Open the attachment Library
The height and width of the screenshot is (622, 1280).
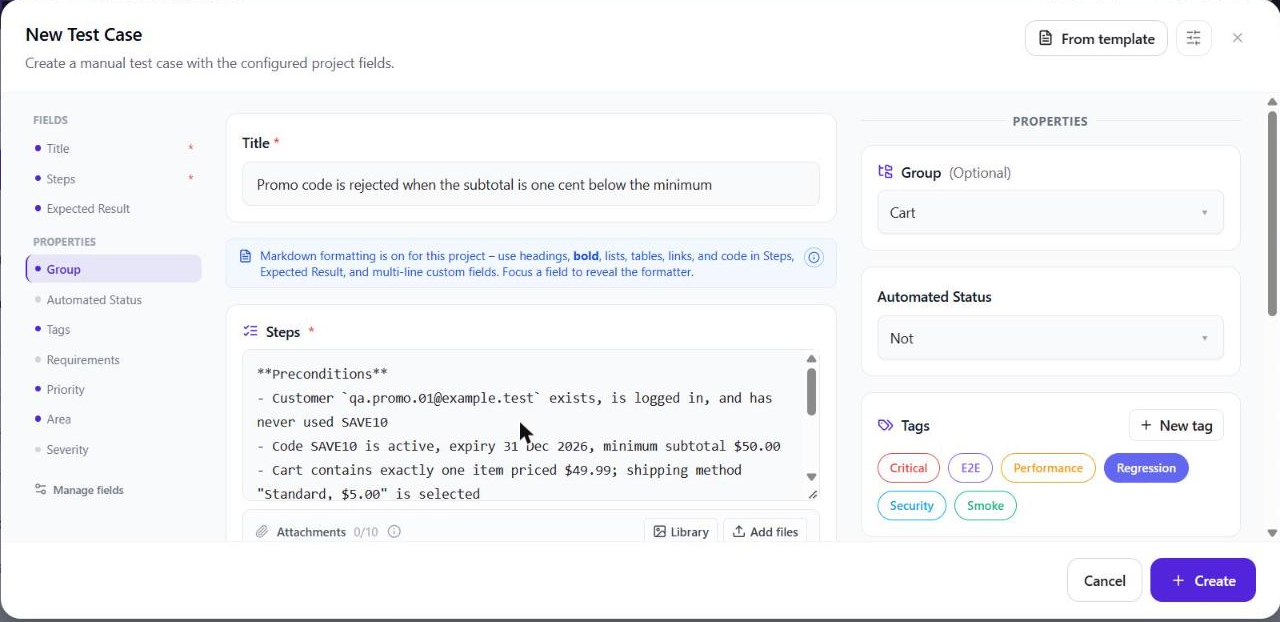pyautogui.click(x=681, y=531)
